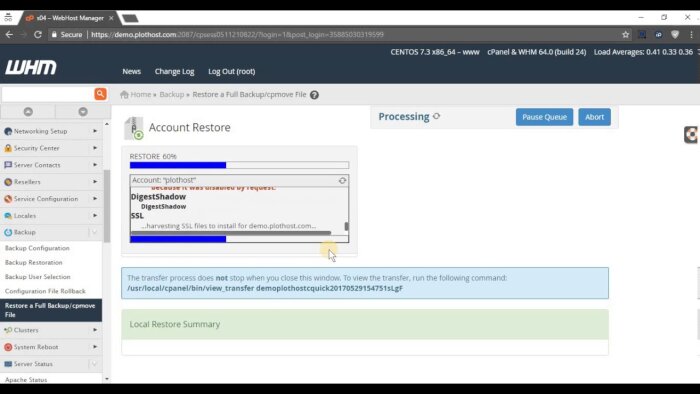The width and height of the screenshot is (700, 394).
Task: Open Backup User Selection in sidebar
Action: coord(38,277)
